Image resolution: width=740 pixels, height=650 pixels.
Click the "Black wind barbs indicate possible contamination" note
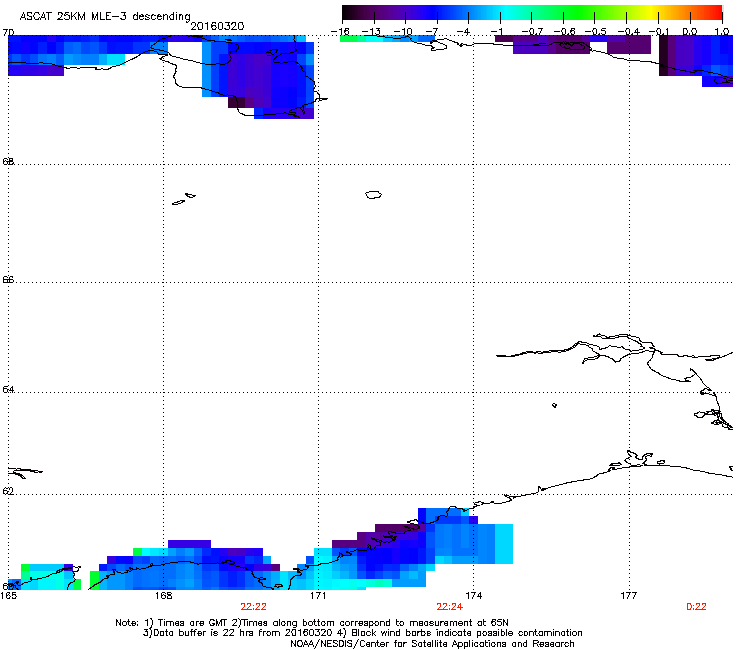pyautogui.click(x=466, y=633)
